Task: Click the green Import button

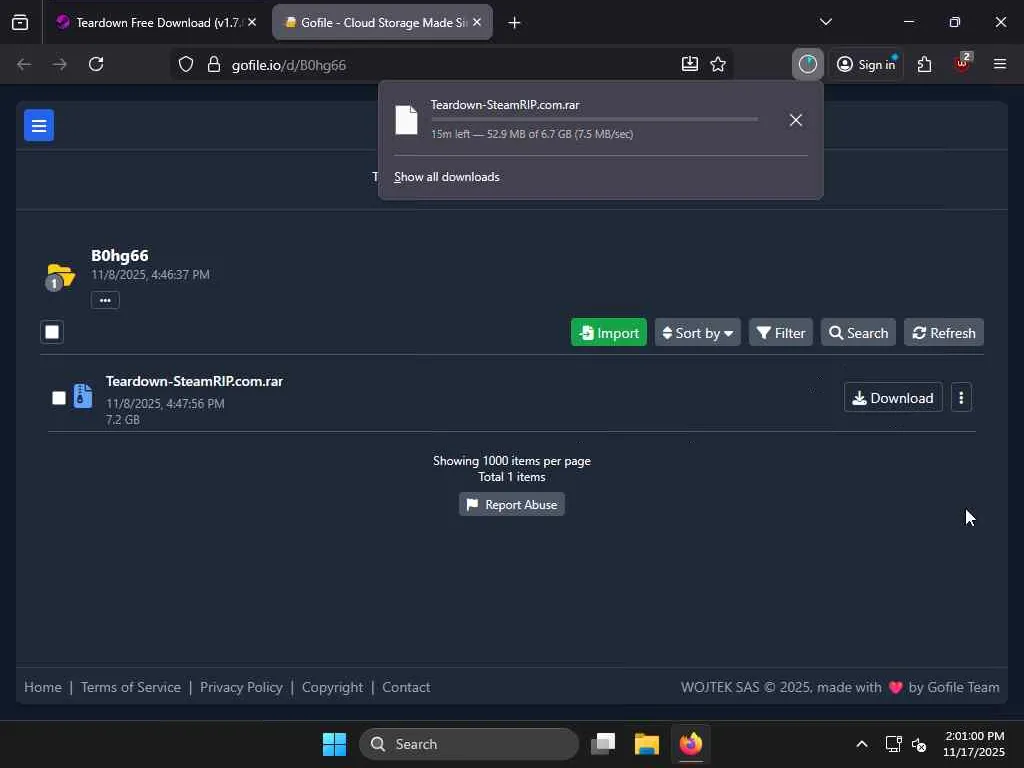Action: (x=609, y=332)
